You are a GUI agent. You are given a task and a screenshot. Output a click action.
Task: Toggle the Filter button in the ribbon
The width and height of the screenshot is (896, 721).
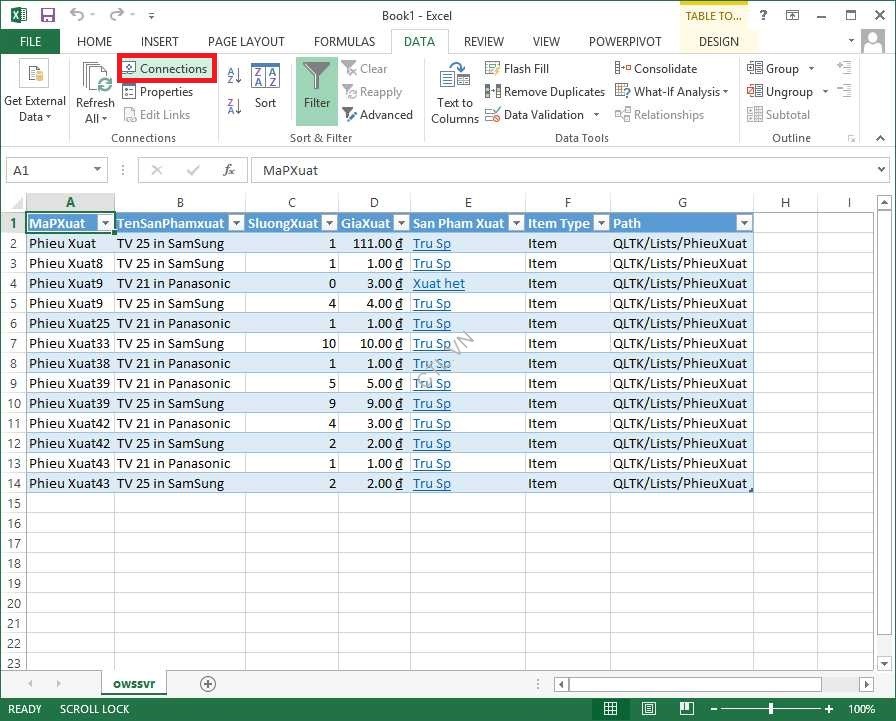tap(317, 86)
